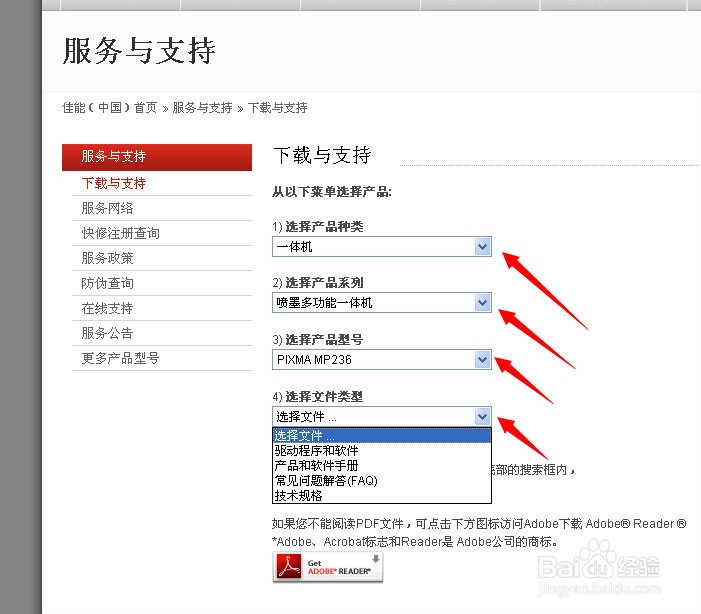701x614 pixels.
Task: Open the product category dropdown showing 一体机
Action: point(382,246)
